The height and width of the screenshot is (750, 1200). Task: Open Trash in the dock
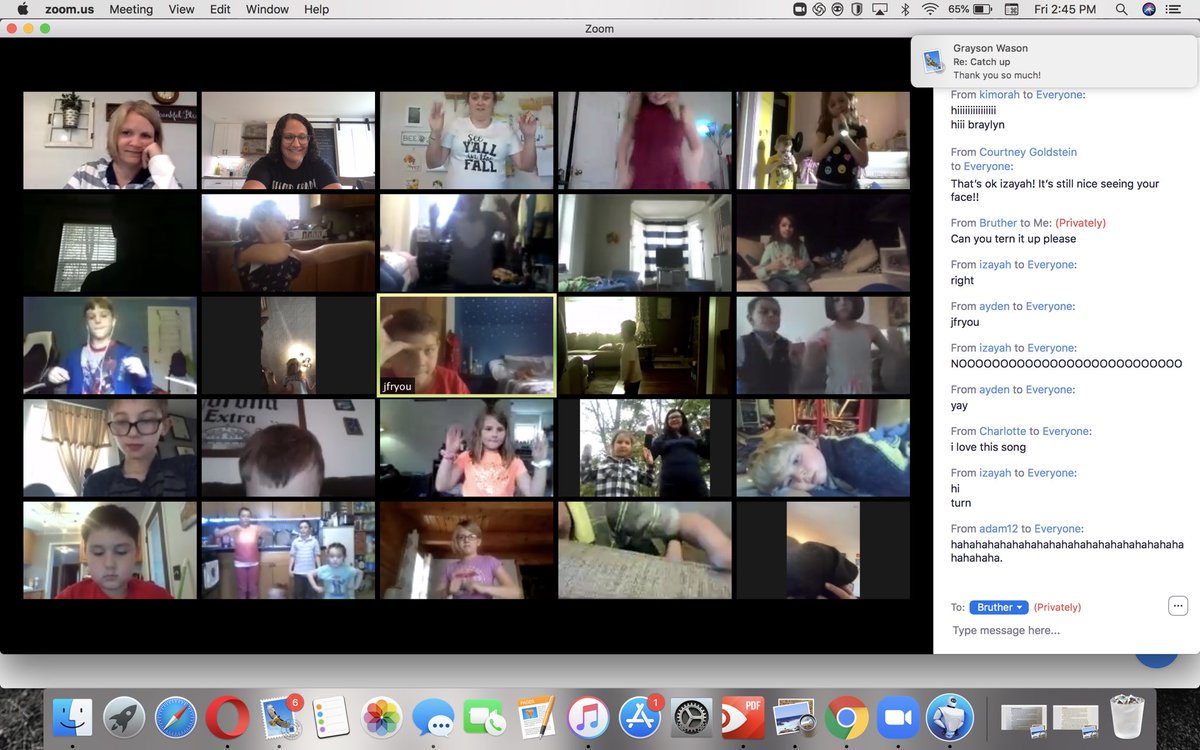pyautogui.click(x=1127, y=717)
